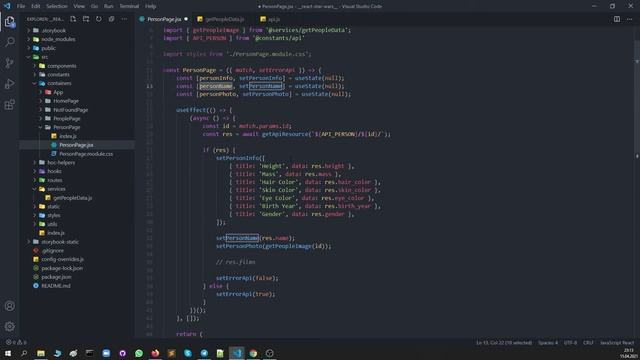This screenshot has width=640, height=360.
Task: Expand the public folder
Action: (x=49, y=48)
